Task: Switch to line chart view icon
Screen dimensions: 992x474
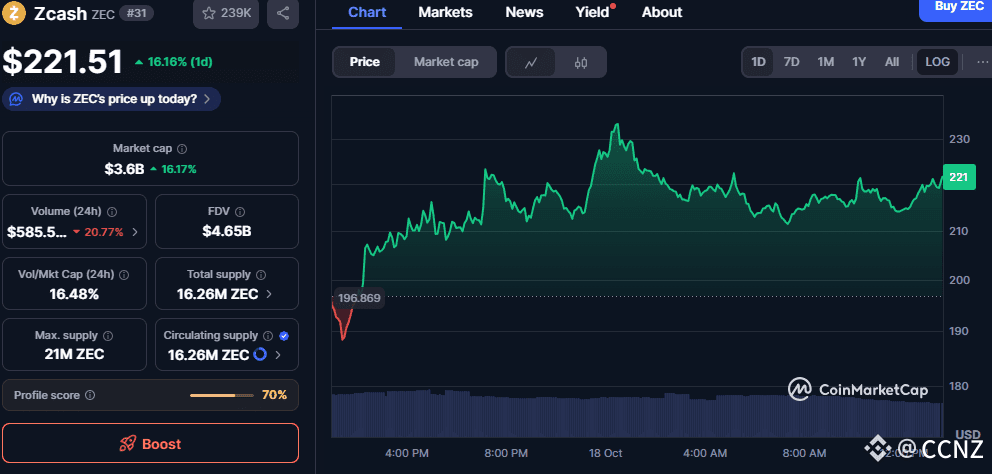Action: tap(531, 62)
